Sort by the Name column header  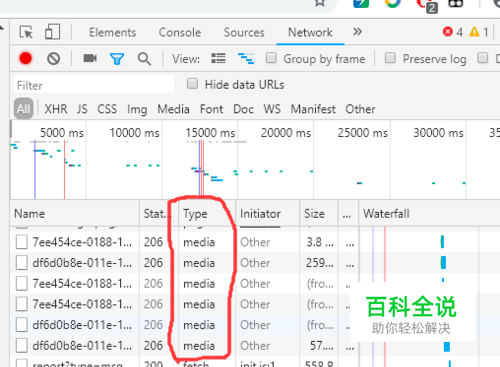pyautogui.click(x=75, y=213)
